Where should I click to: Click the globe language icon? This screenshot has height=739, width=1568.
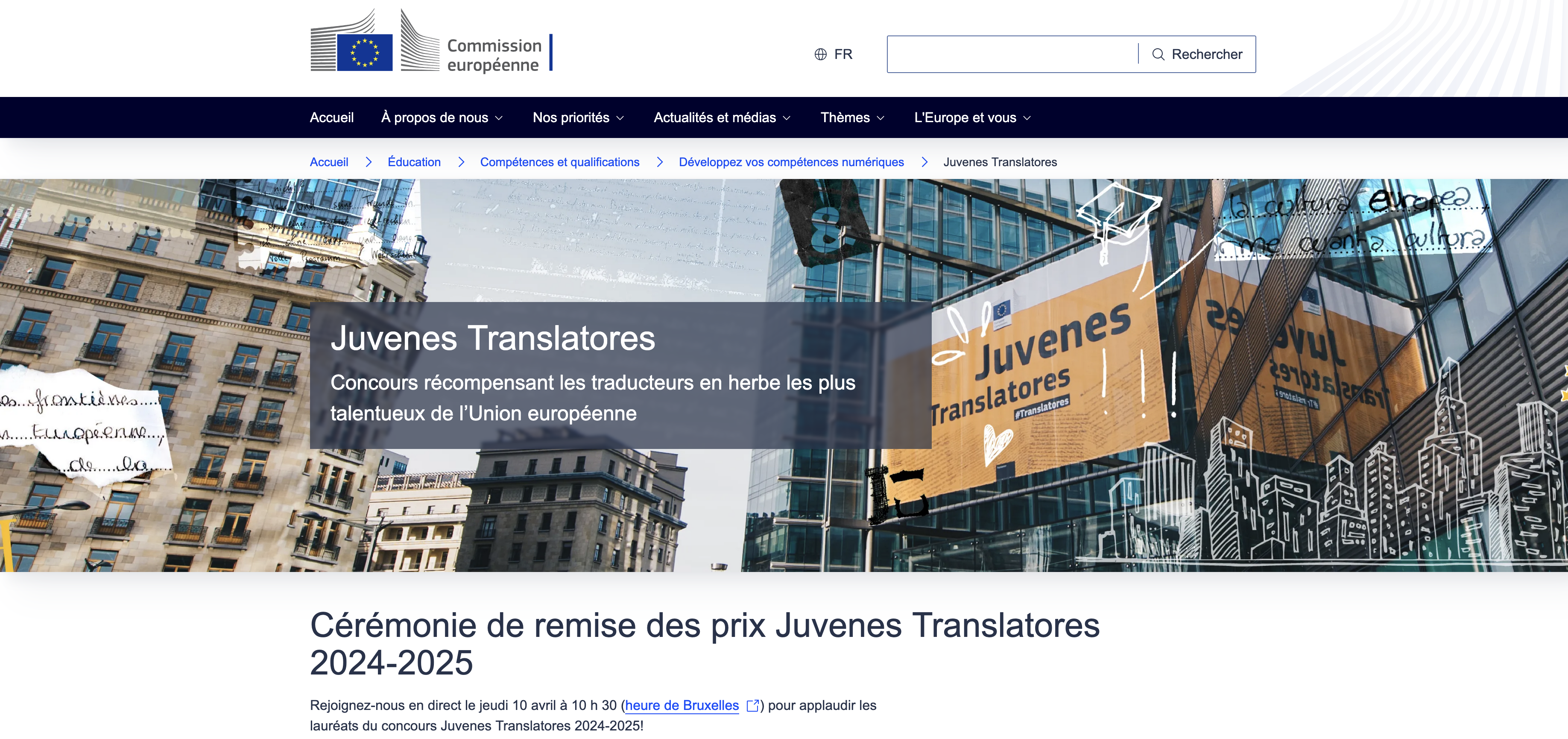pyautogui.click(x=821, y=54)
